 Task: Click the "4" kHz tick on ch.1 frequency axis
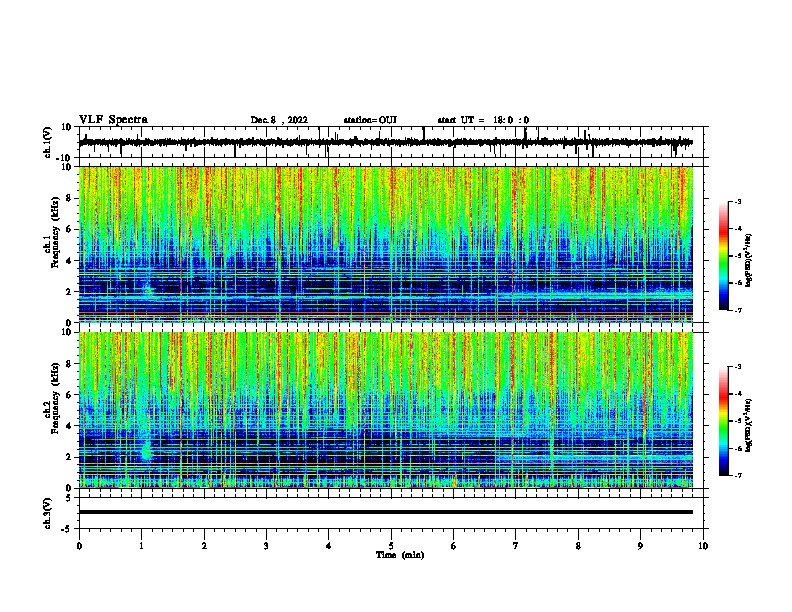[69, 261]
